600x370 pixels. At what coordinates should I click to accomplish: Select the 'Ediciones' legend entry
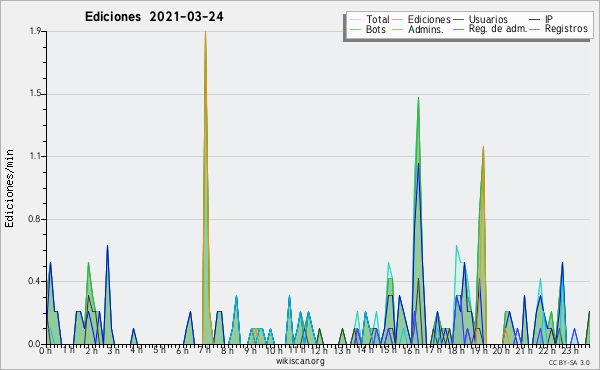pos(429,19)
